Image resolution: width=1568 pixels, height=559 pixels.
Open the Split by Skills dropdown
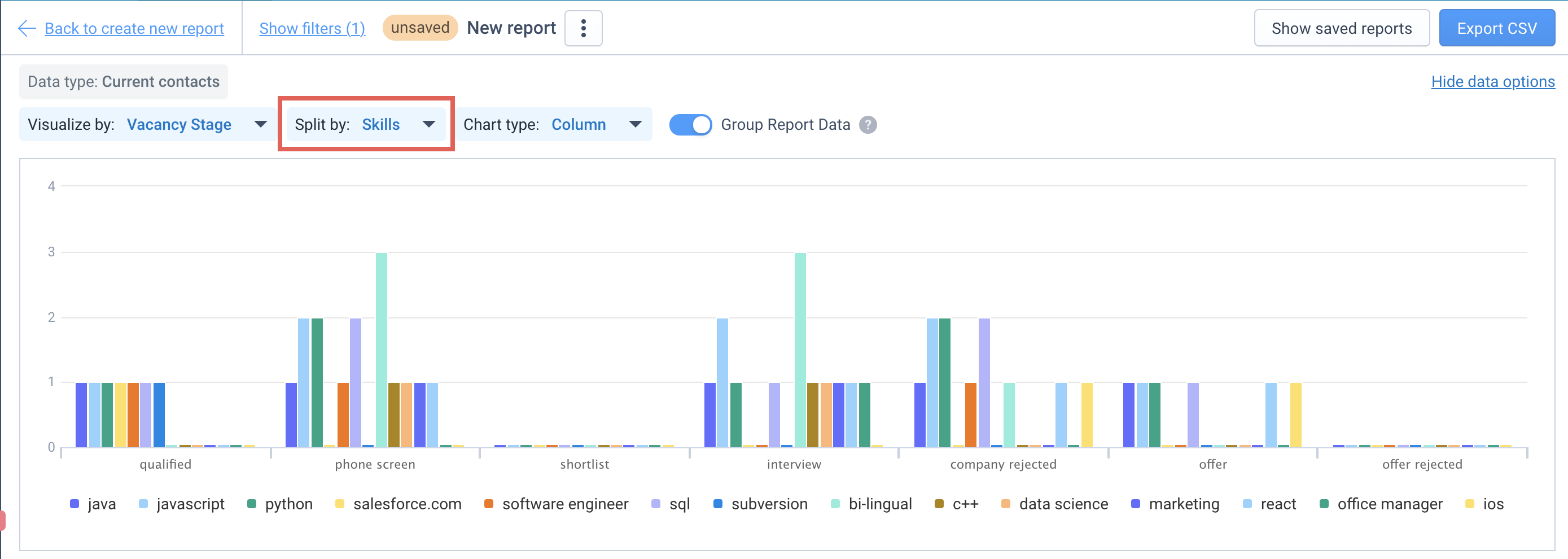(x=365, y=125)
